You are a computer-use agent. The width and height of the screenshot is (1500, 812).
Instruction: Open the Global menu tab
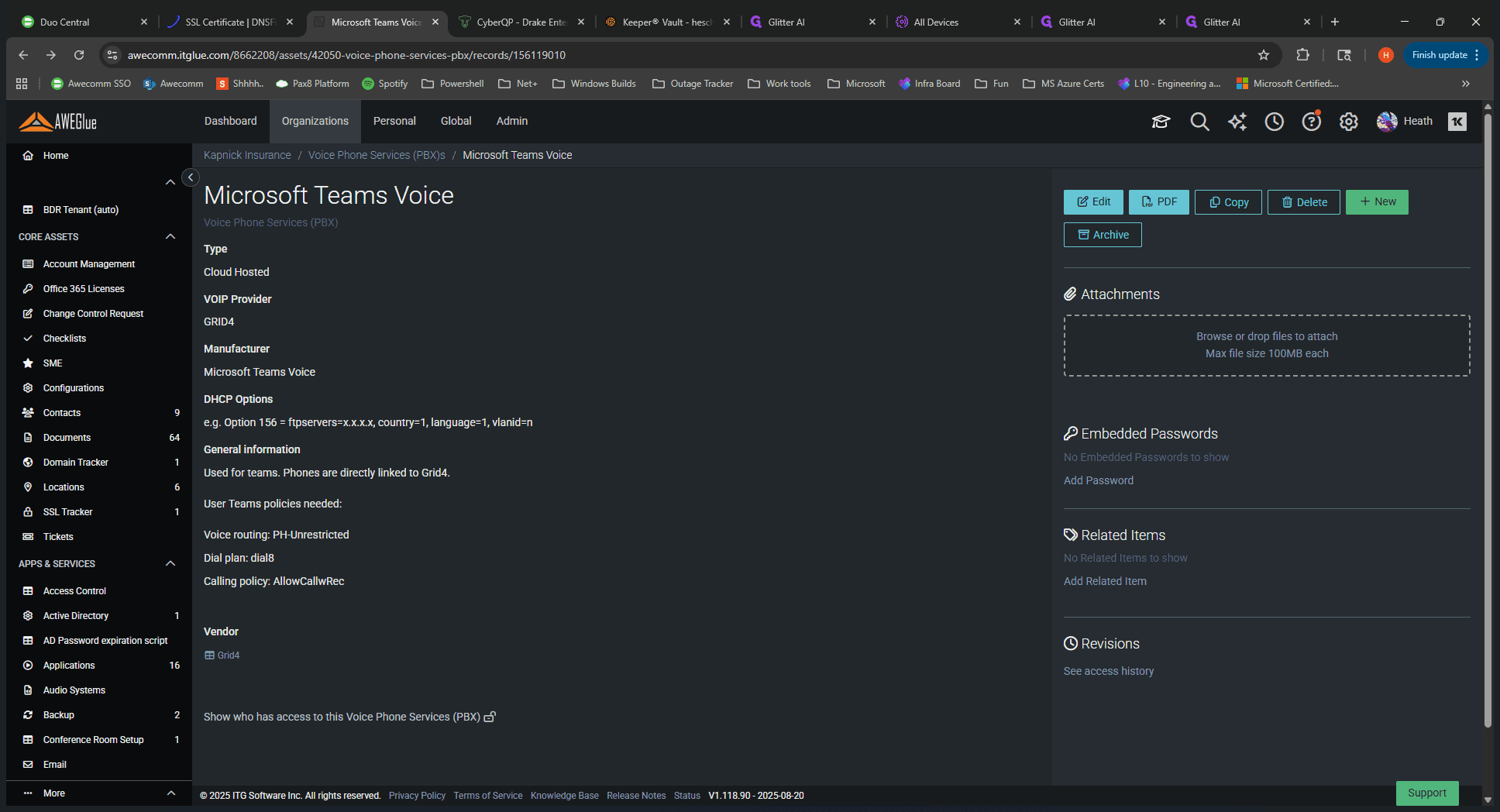(456, 121)
